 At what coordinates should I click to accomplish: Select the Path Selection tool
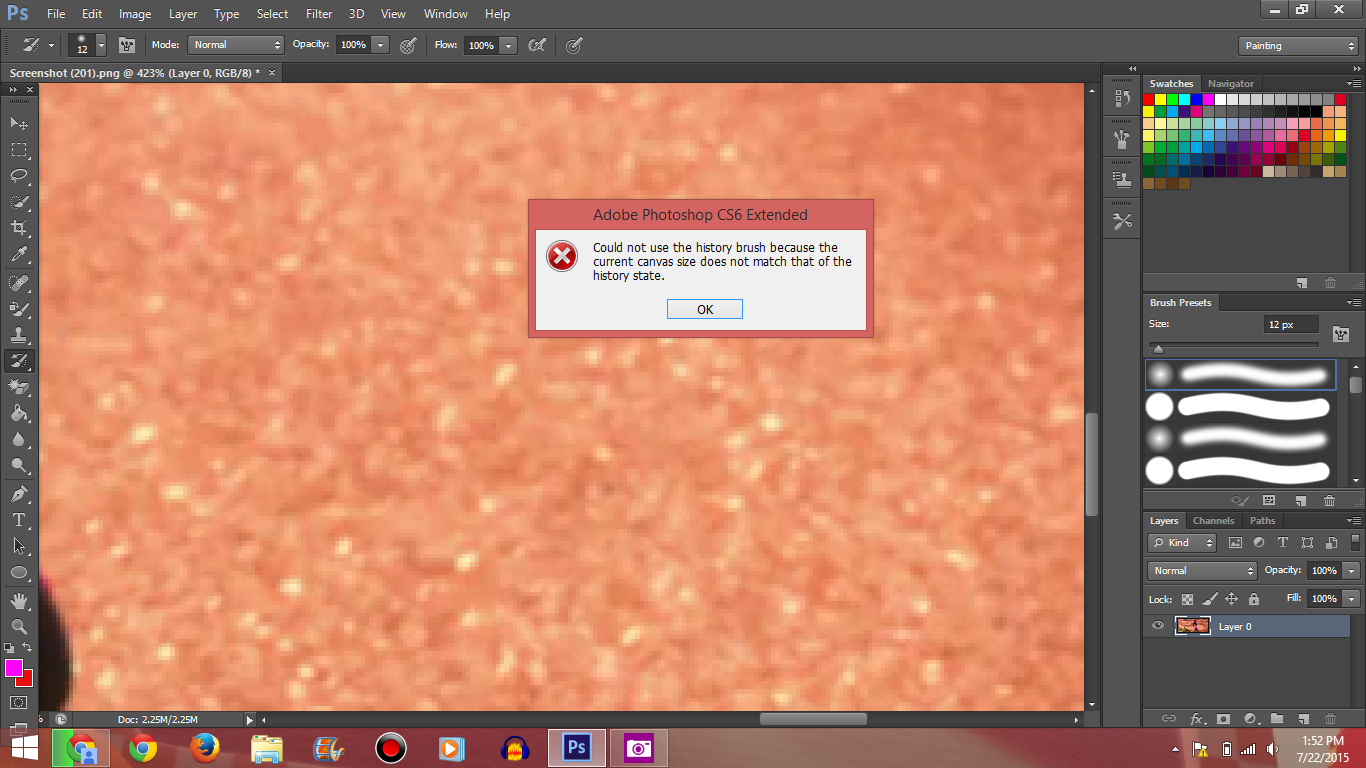tap(19, 546)
